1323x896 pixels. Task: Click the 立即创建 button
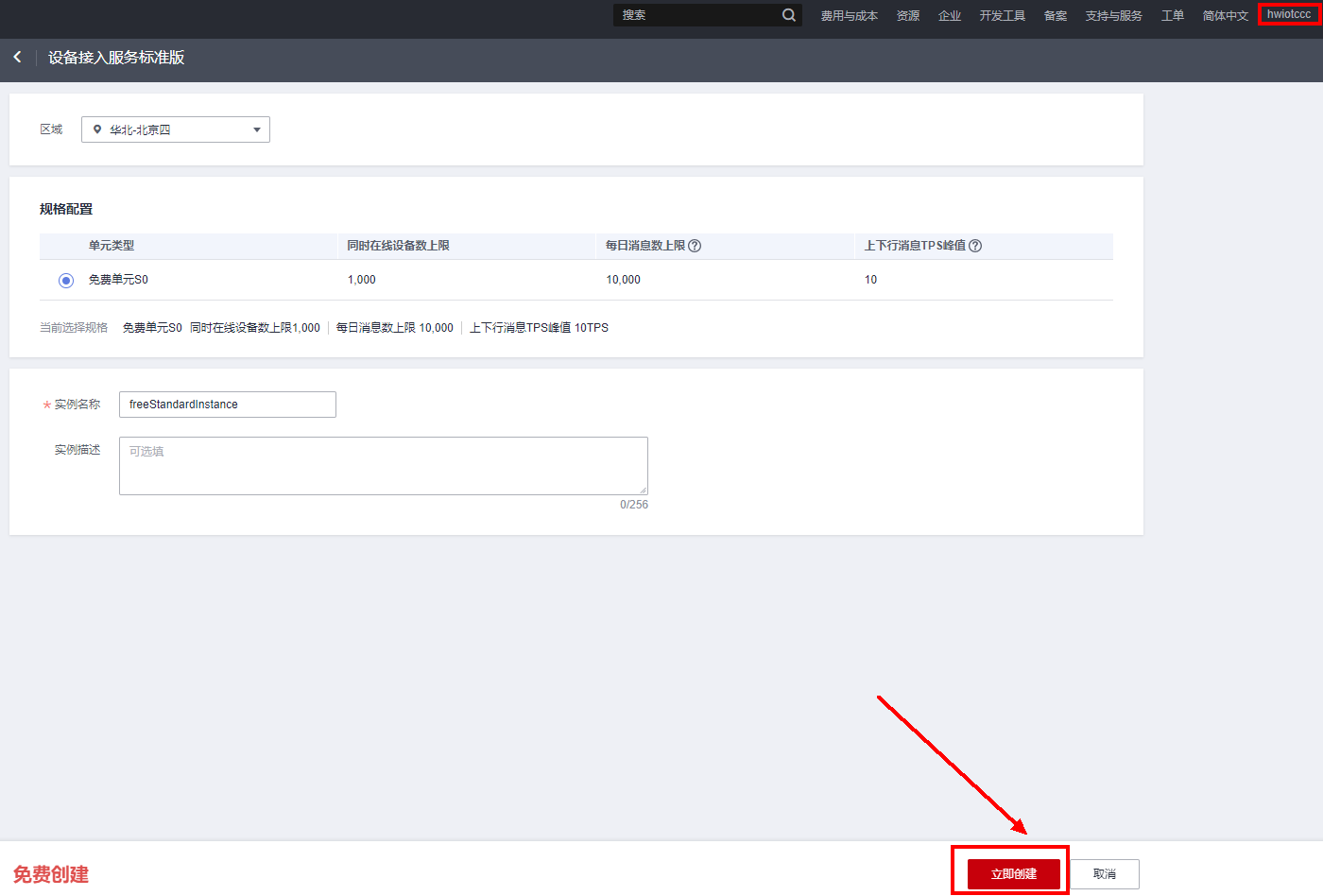pyautogui.click(x=1014, y=874)
